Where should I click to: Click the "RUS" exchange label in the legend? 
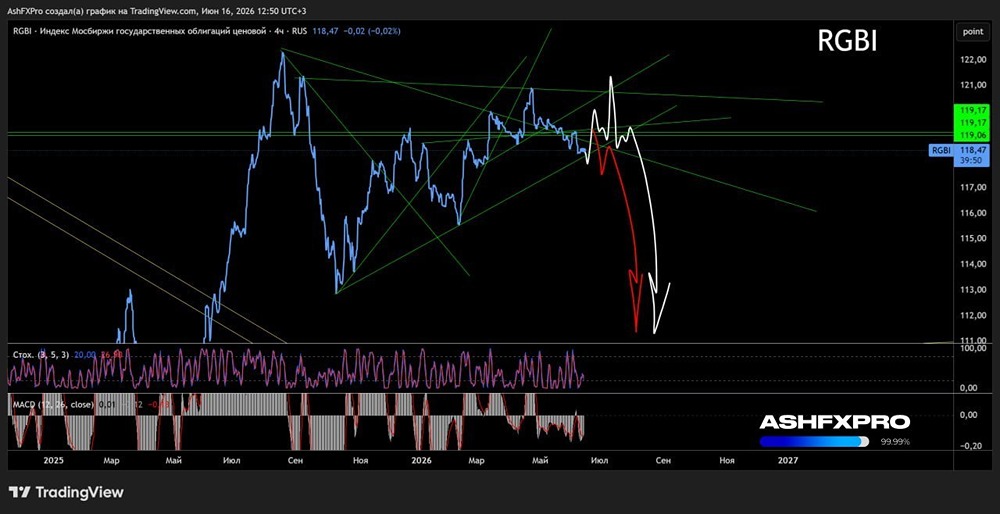pos(299,31)
